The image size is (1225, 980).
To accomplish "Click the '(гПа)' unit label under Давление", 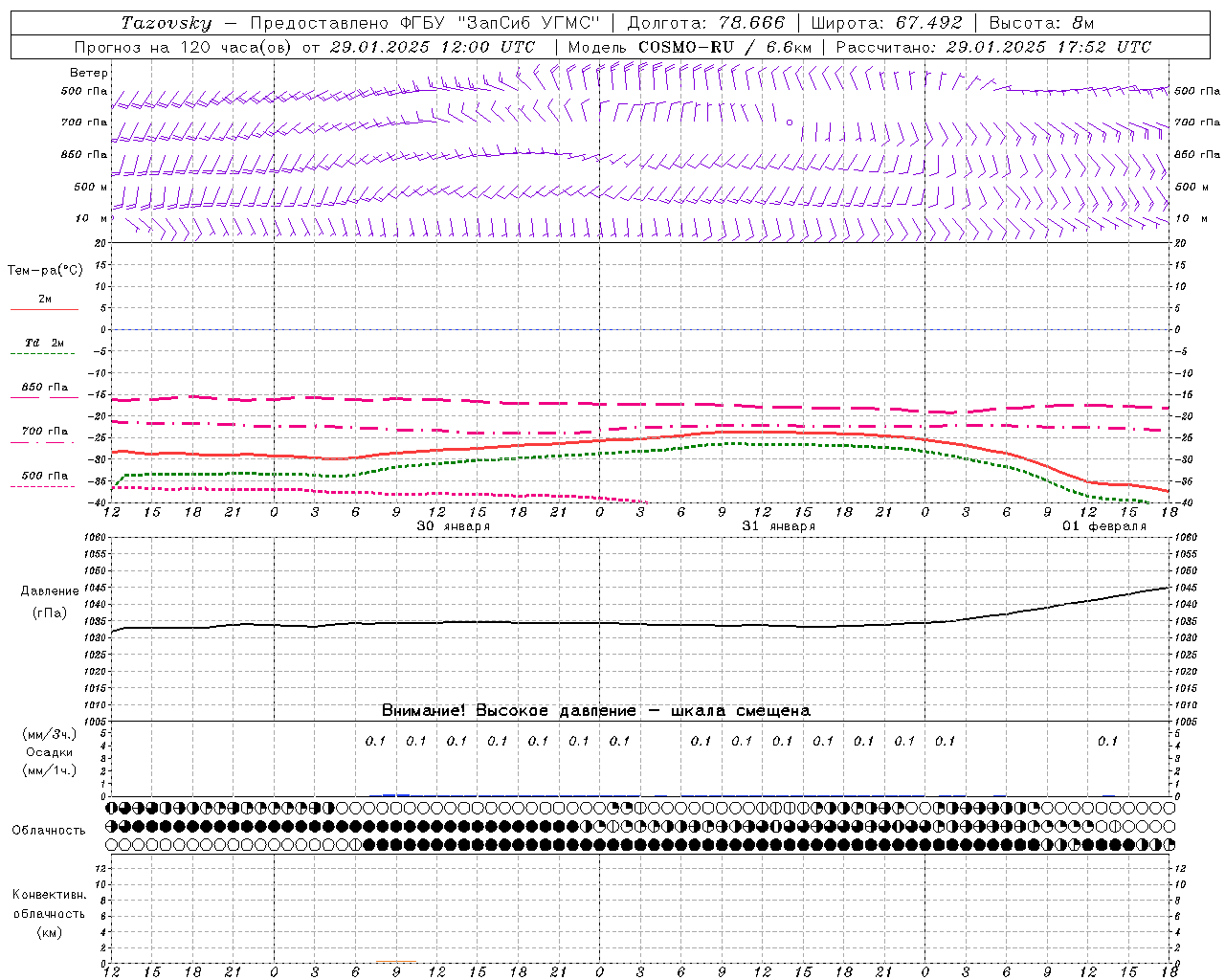I will point(50,613).
